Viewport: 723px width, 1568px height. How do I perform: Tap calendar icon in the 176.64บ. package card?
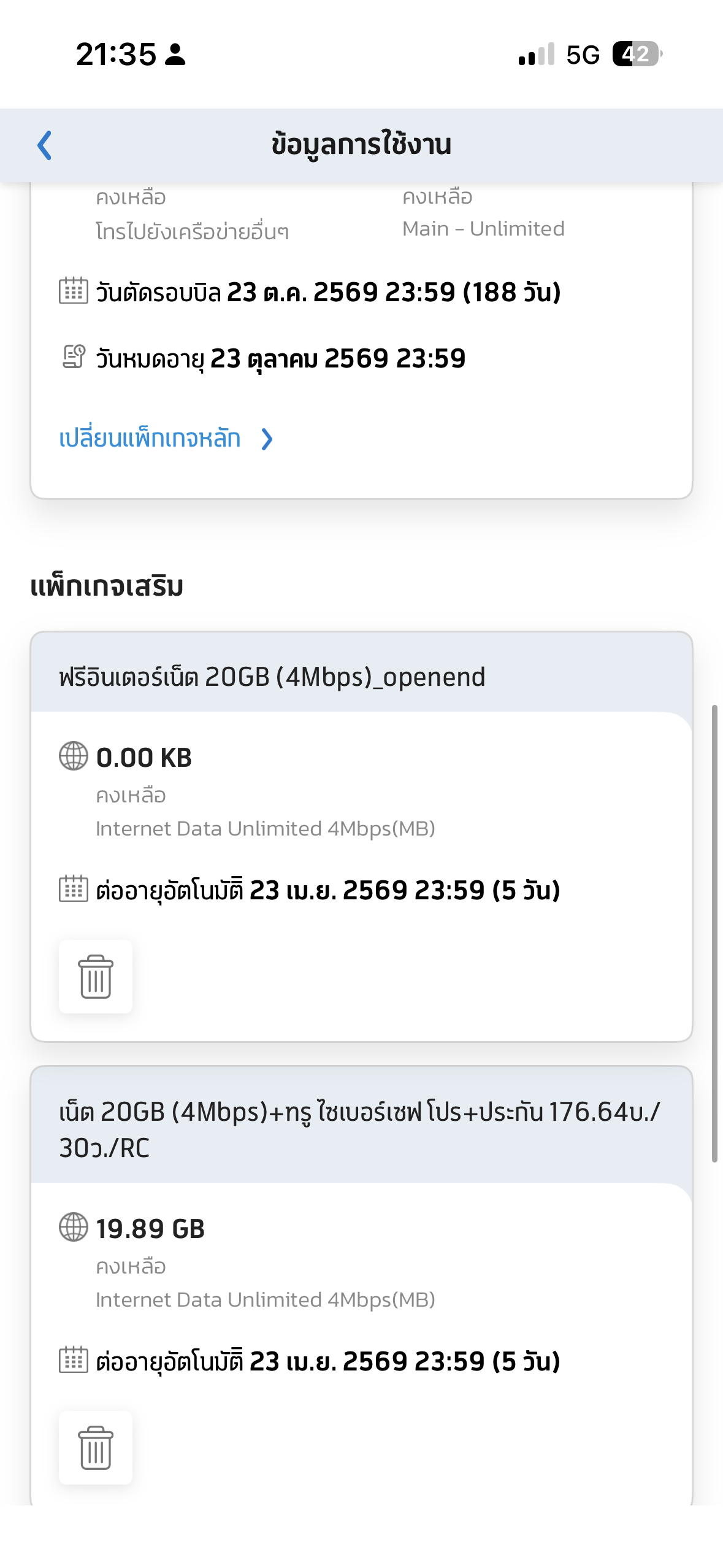(74, 1359)
